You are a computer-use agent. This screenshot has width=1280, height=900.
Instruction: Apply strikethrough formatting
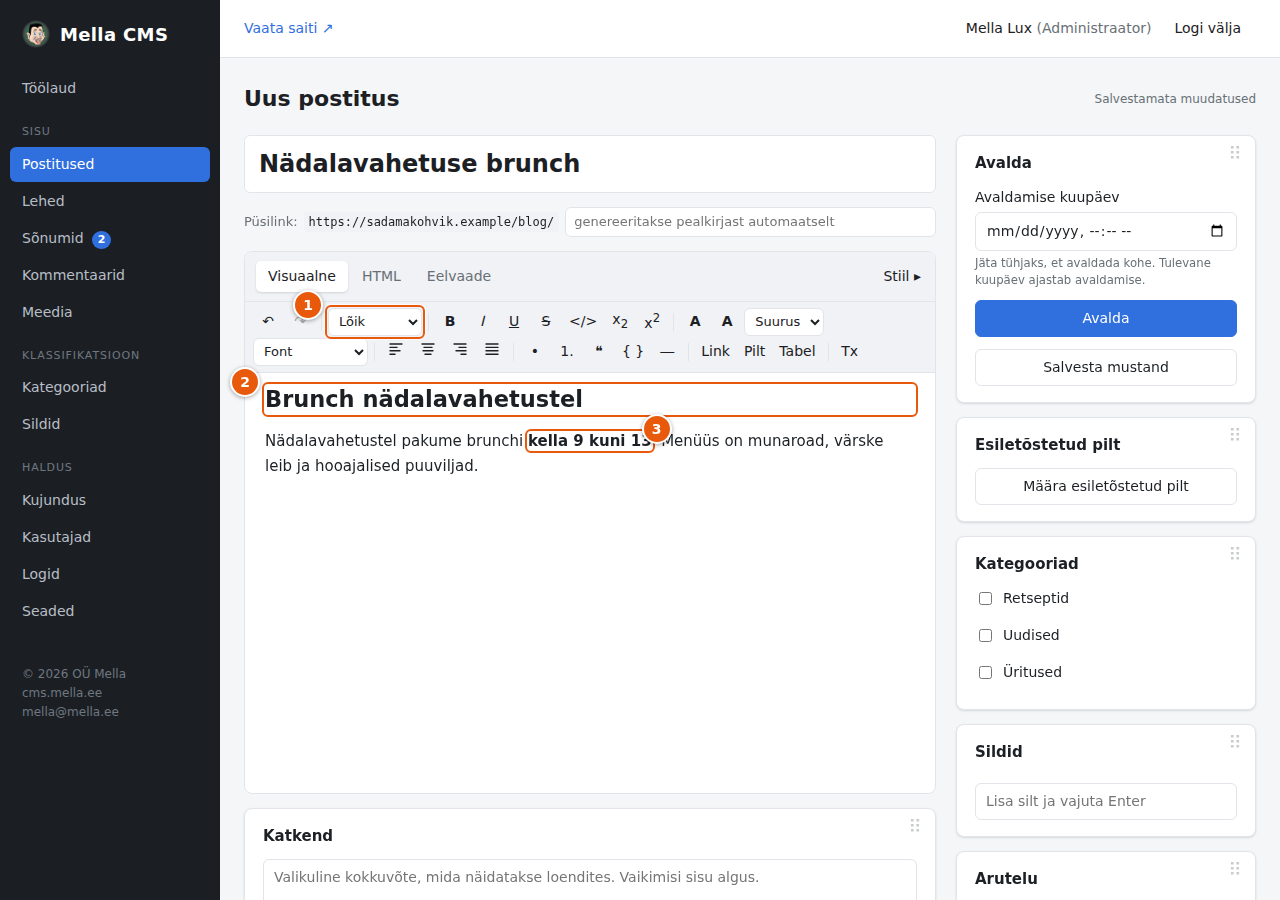546,321
